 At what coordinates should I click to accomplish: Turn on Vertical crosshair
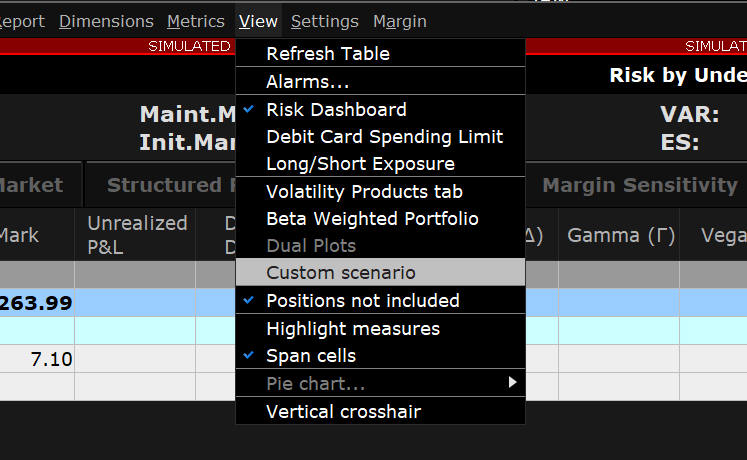pyautogui.click(x=343, y=411)
